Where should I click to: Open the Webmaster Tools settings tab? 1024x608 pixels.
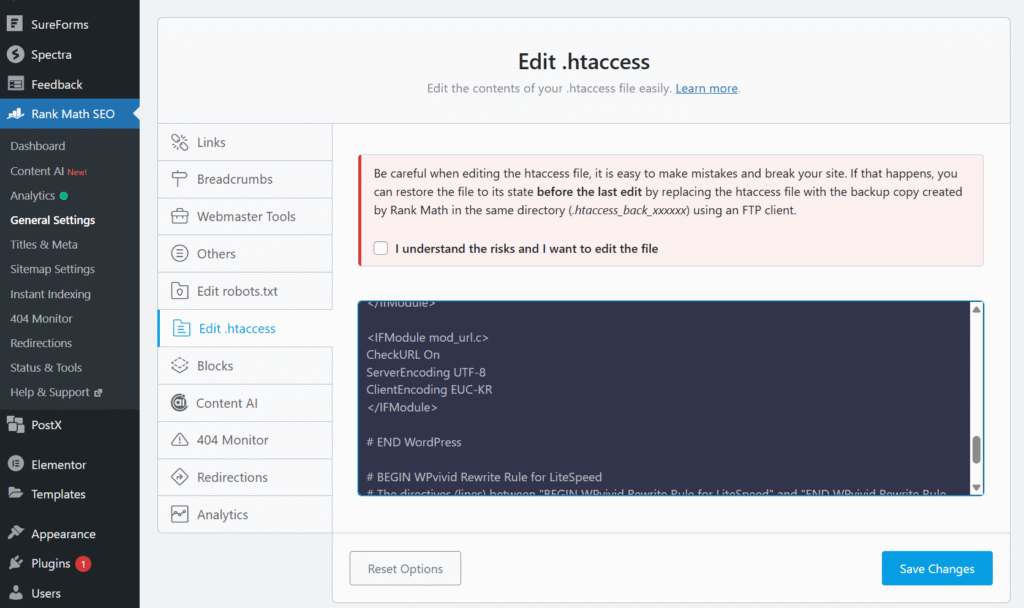point(245,216)
